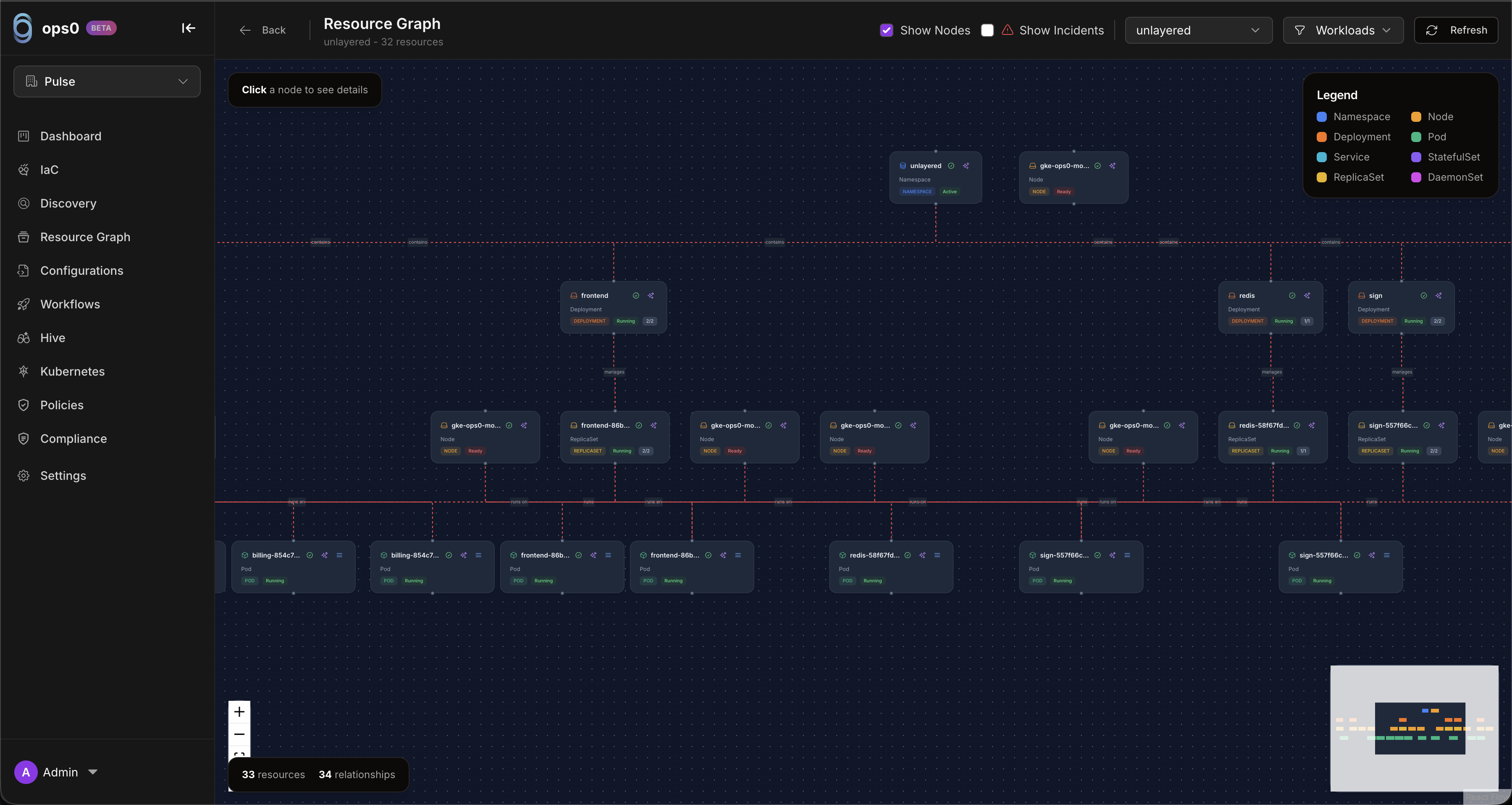Go to Workflows in the sidebar
Viewport: 1512px width, 805px height.
coord(70,305)
